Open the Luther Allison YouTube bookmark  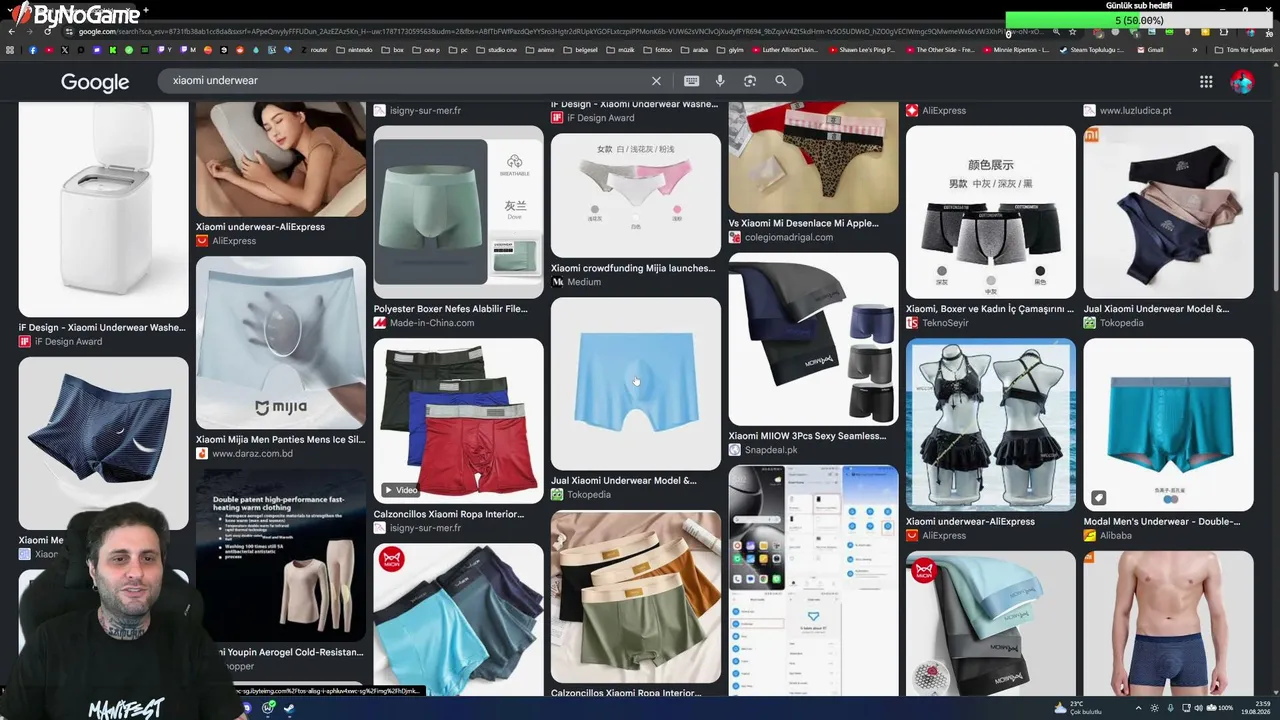pyautogui.click(x=784, y=50)
